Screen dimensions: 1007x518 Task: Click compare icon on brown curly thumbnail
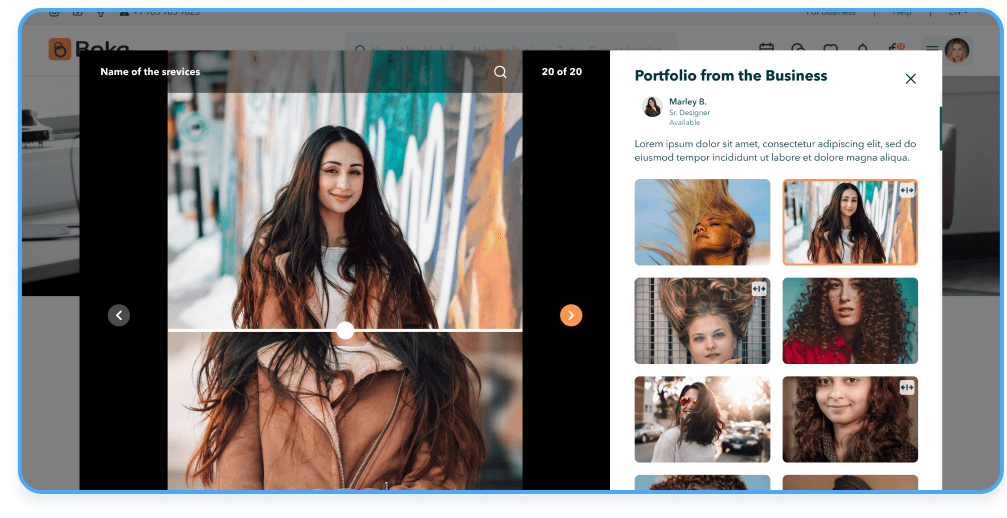point(906,387)
